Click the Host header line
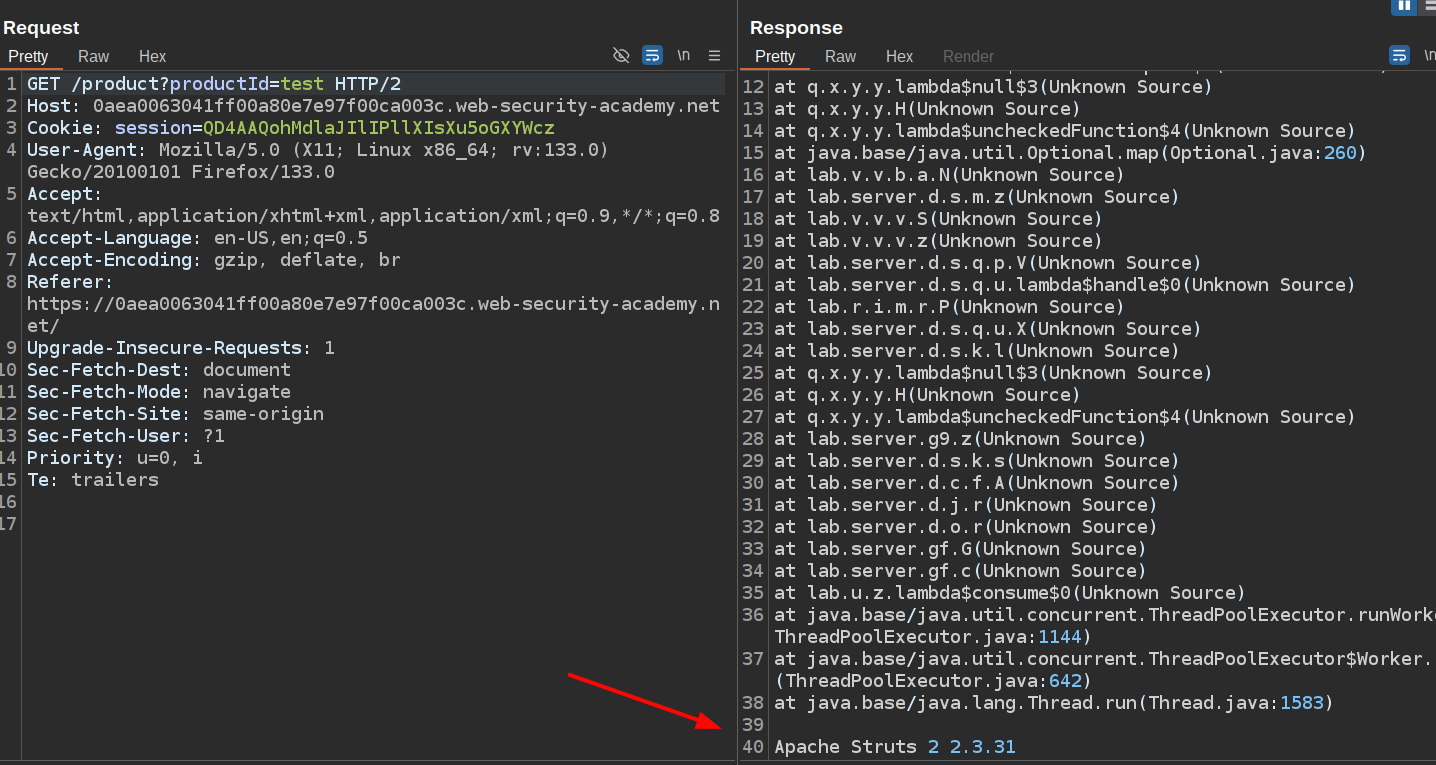Viewport: 1436px width, 765px height. [x=373, y=106]
